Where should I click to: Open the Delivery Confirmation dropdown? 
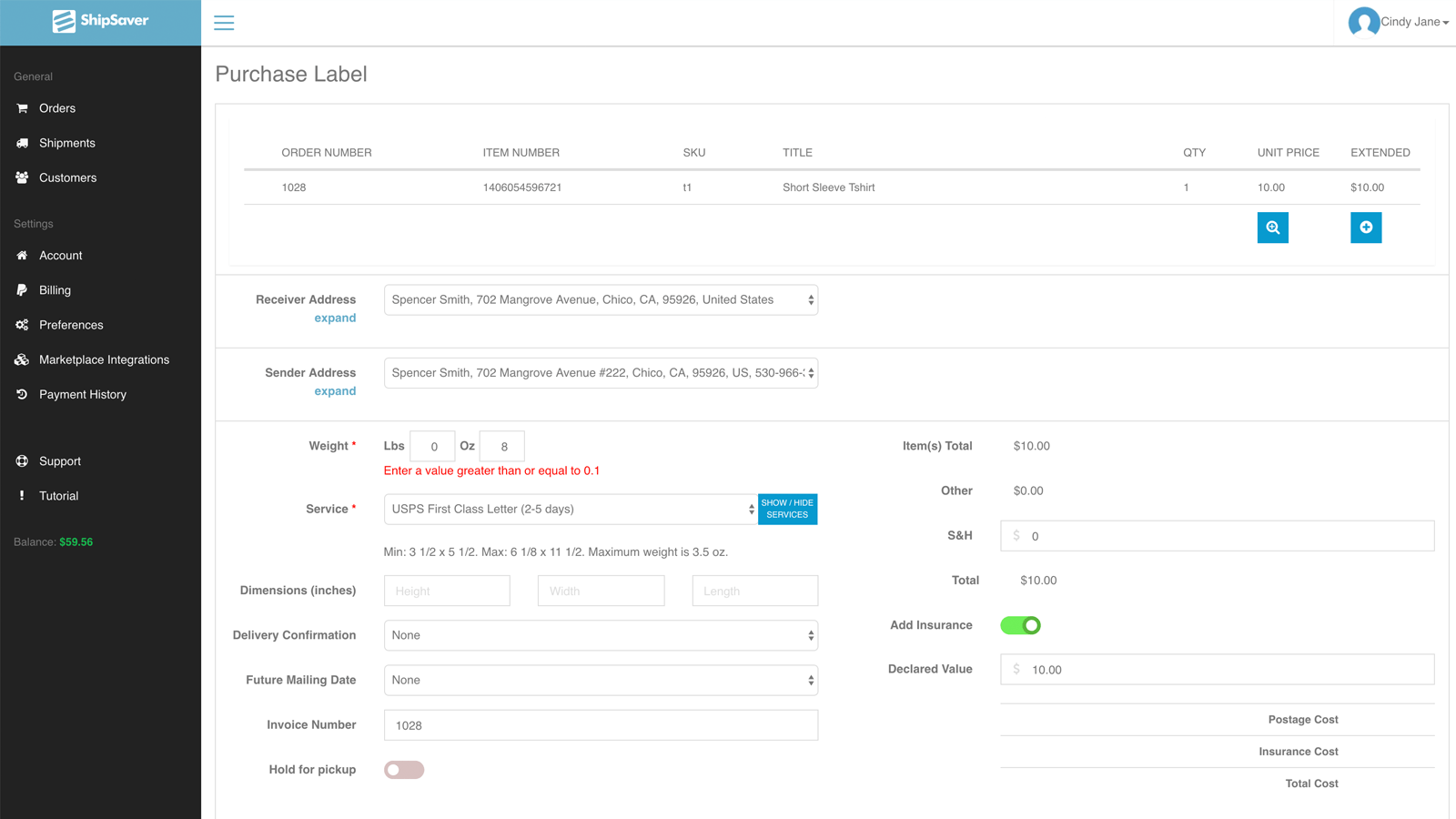[601, 635]
